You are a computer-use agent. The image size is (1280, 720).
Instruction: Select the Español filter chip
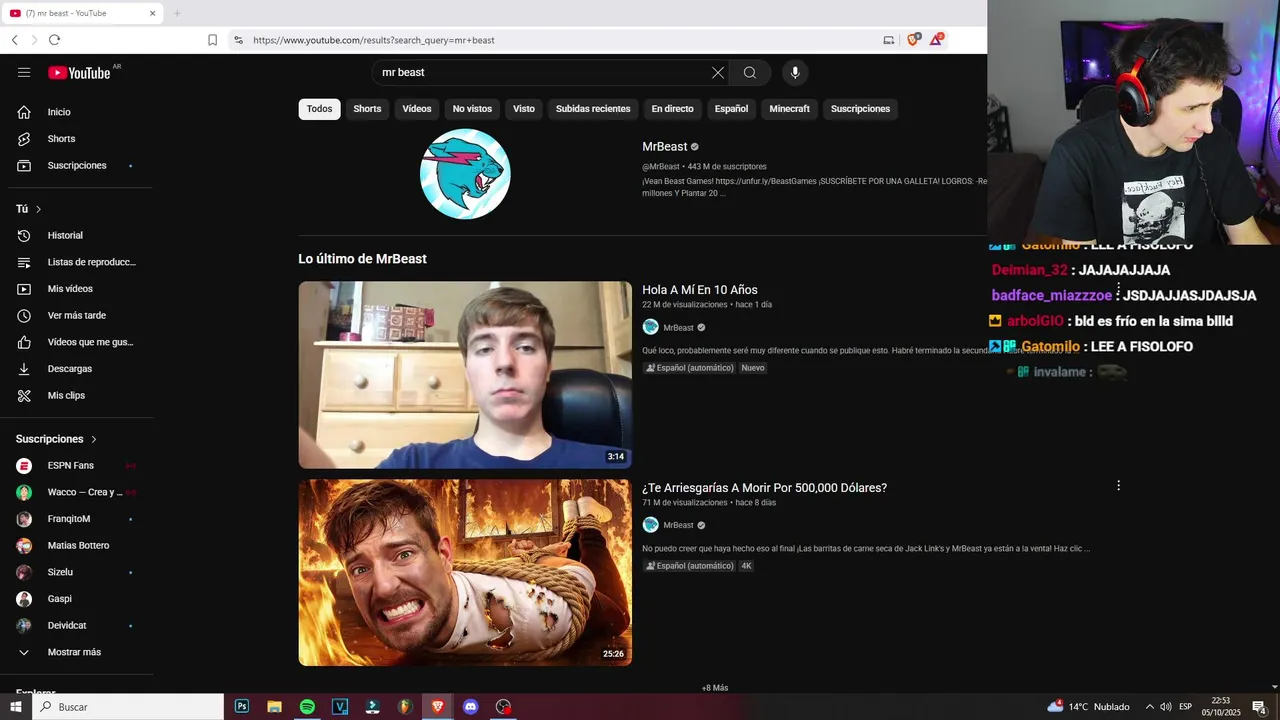pyautogui.click(x=731, y=109)
